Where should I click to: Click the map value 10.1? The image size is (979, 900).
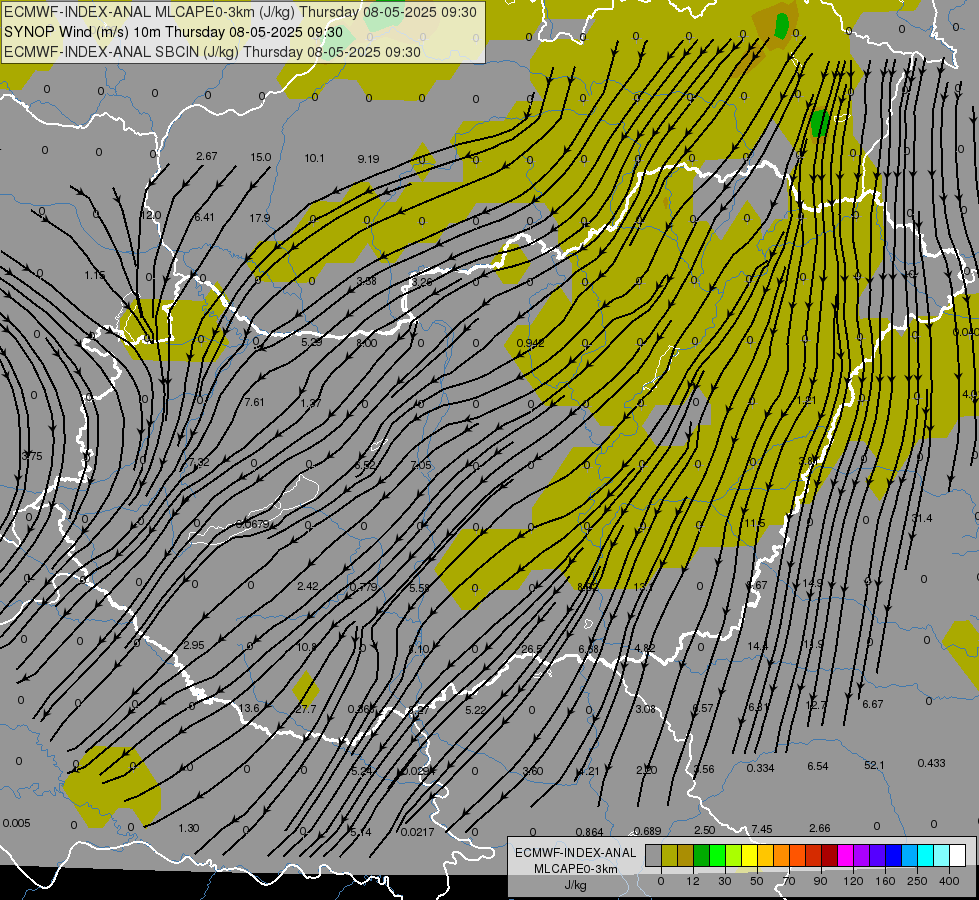coord(314,159)
